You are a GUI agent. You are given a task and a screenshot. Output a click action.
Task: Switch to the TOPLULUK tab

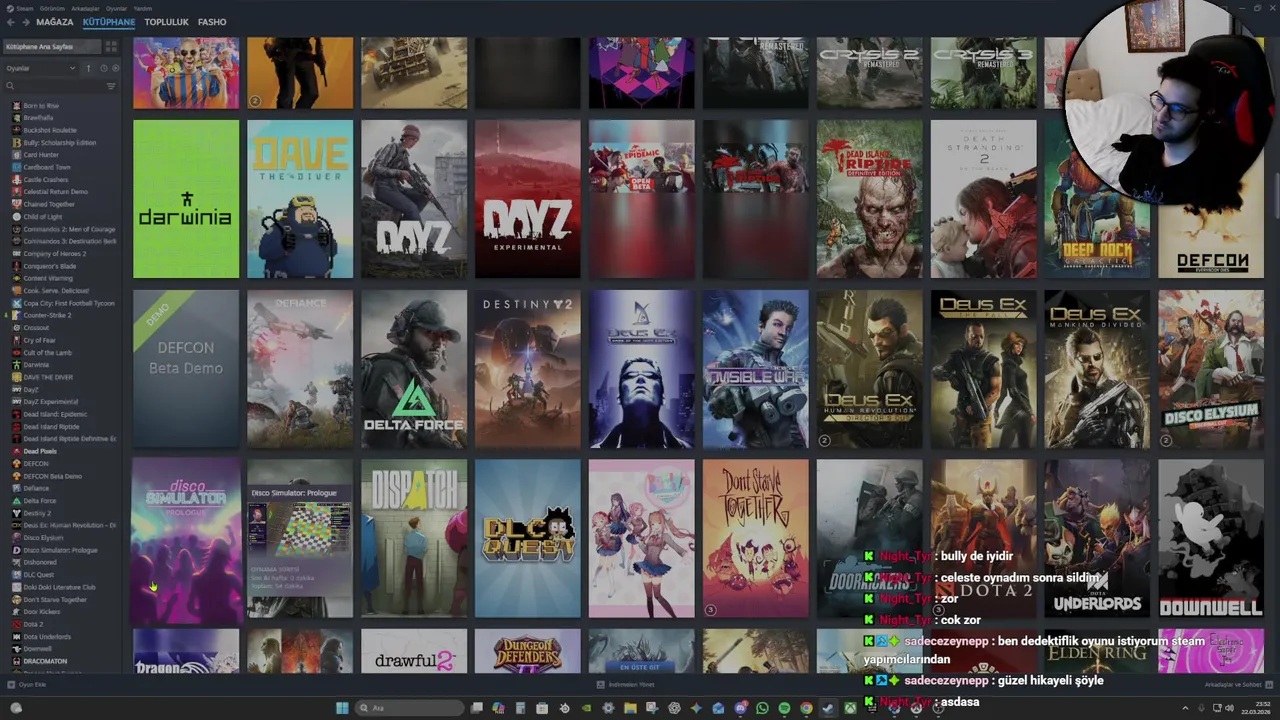tap(166, 21)
